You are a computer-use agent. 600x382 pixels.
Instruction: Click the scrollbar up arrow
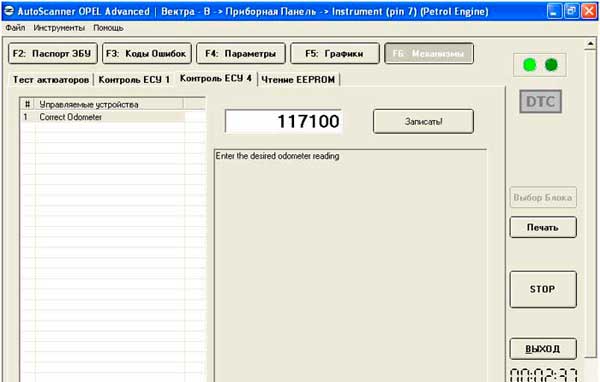[590, 44]
